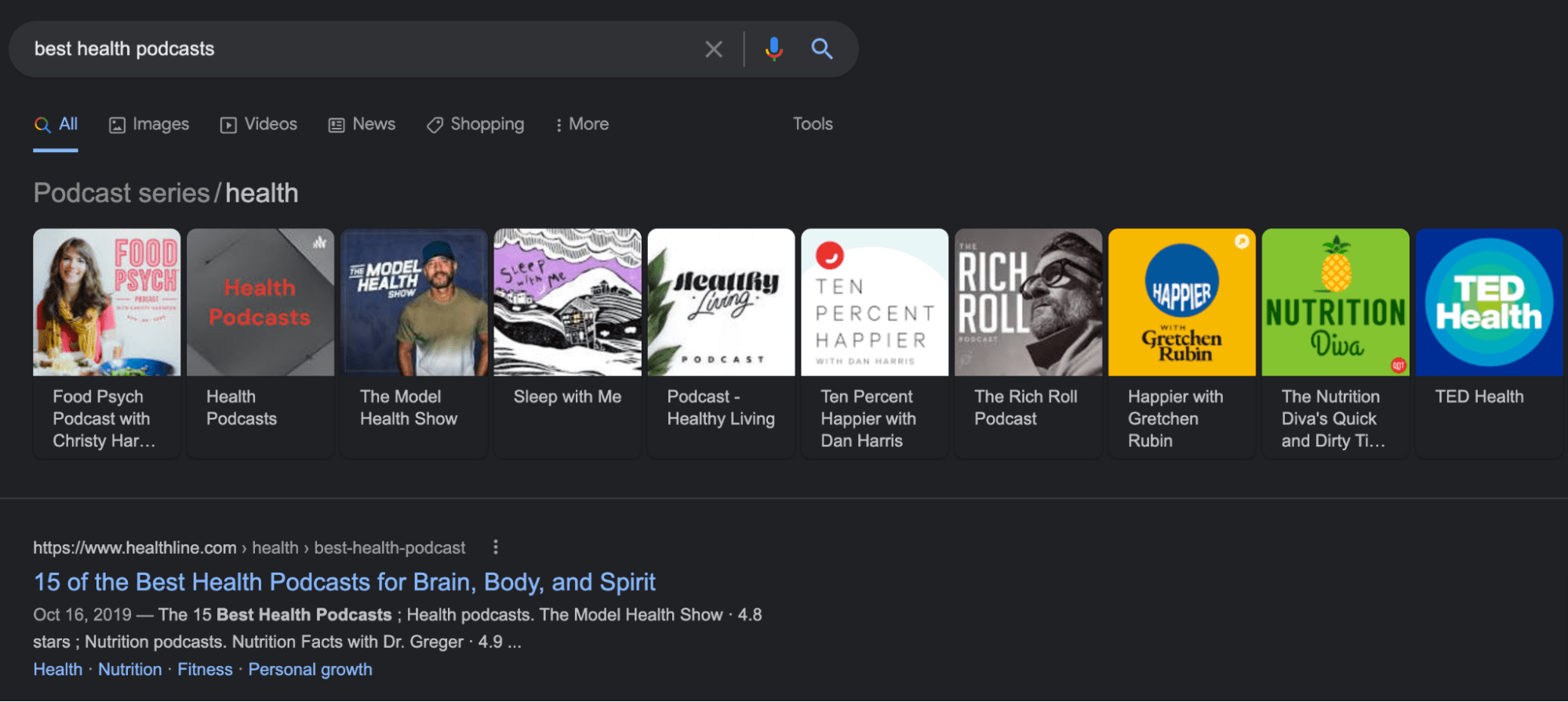Follow the Personal growth sitelink
Viewport: 1568px width, 702px height.
310,669
